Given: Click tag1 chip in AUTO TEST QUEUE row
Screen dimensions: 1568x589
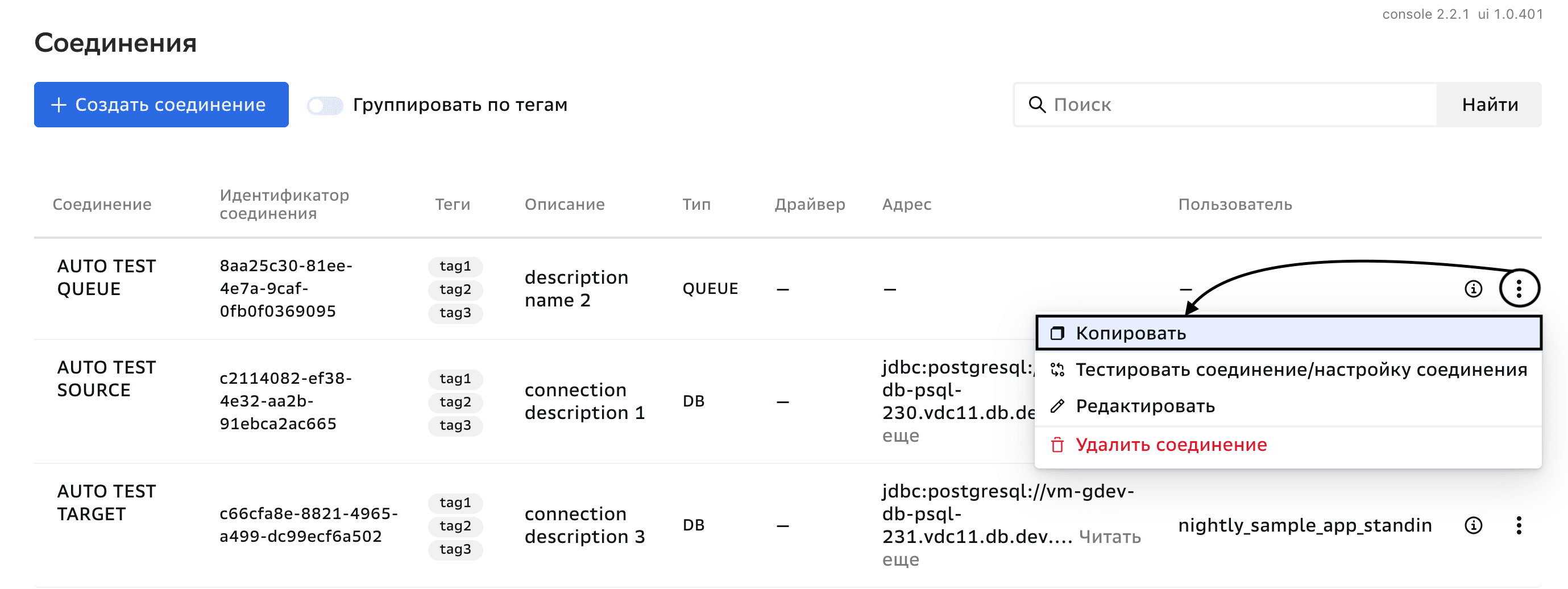Looking at the screenshot, I should click(455, 266).
